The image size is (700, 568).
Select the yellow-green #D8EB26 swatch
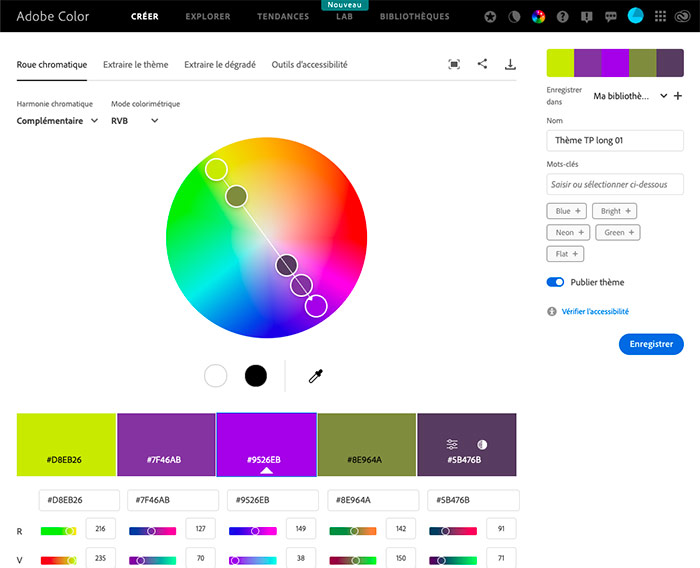pos(66,444)
